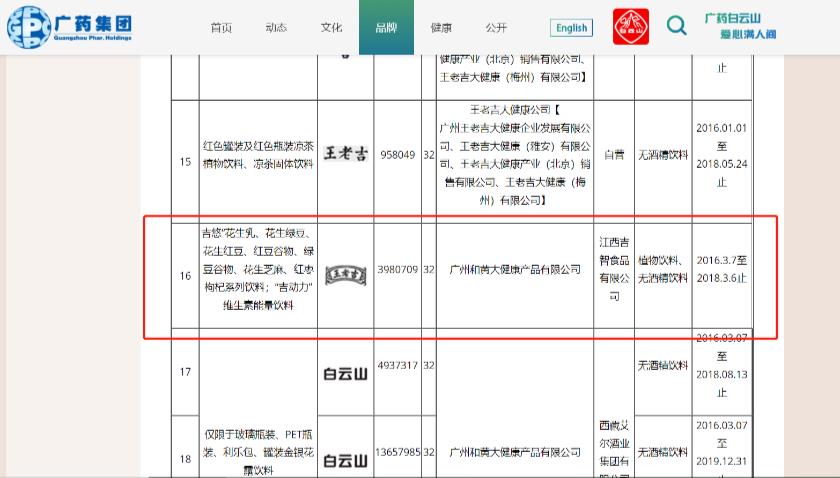Select the highlighted 品牌 menu tab
This screenshot has width=840, height=478.
tap(386, 27)
